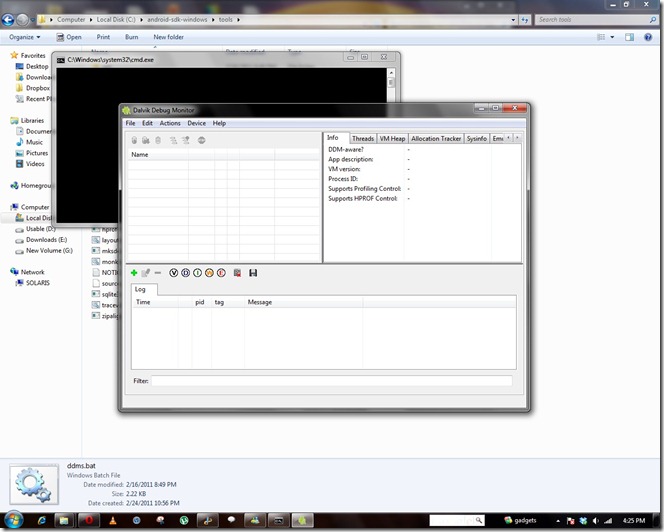Toggle Verbose log level V icon
Screen dimensions: 664x532
click(x=173, y=273)
